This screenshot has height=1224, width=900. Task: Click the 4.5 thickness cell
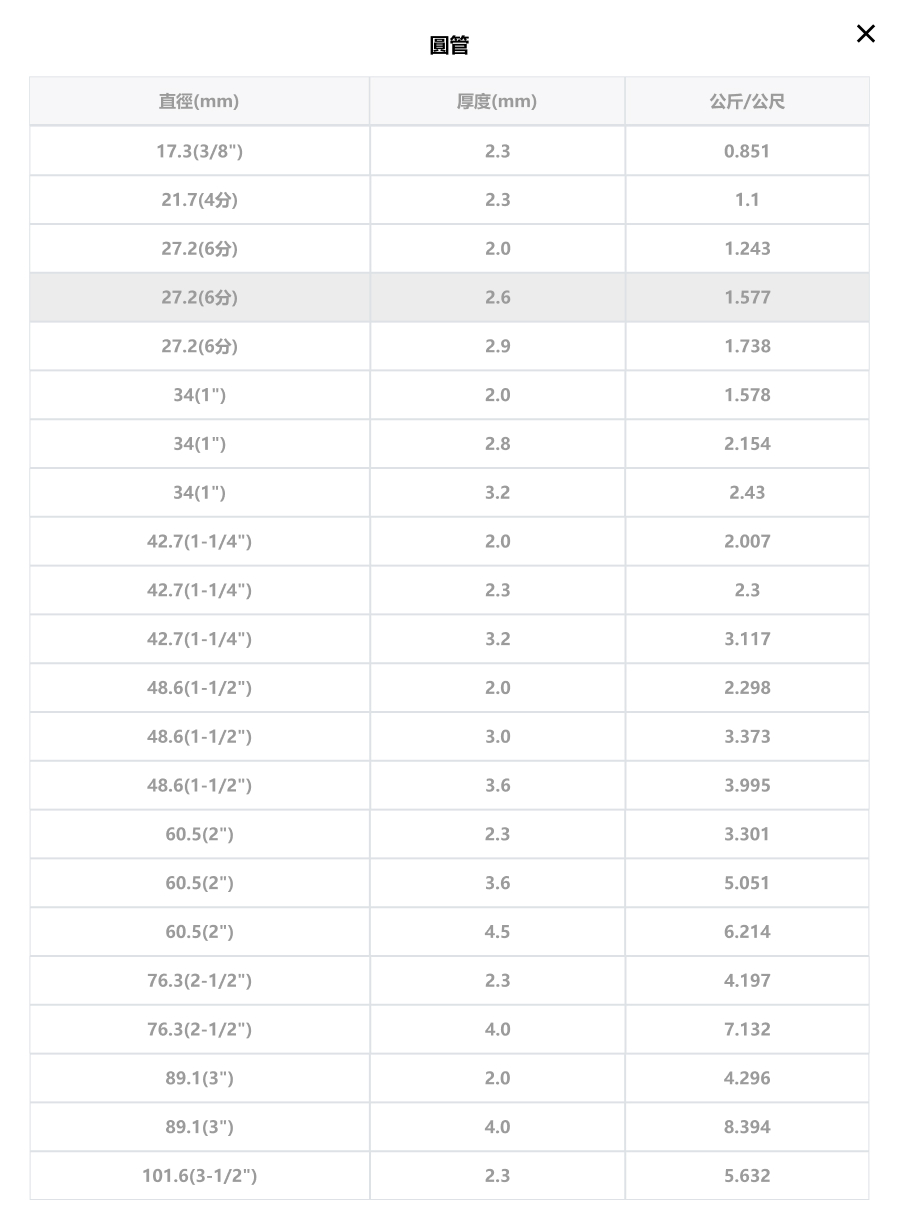tap(497, 932)
